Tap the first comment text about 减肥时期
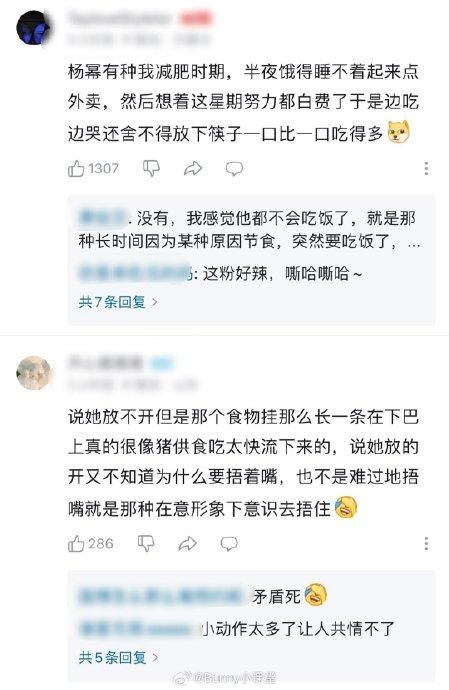449x690 pixels. click(x=243, y=102)
